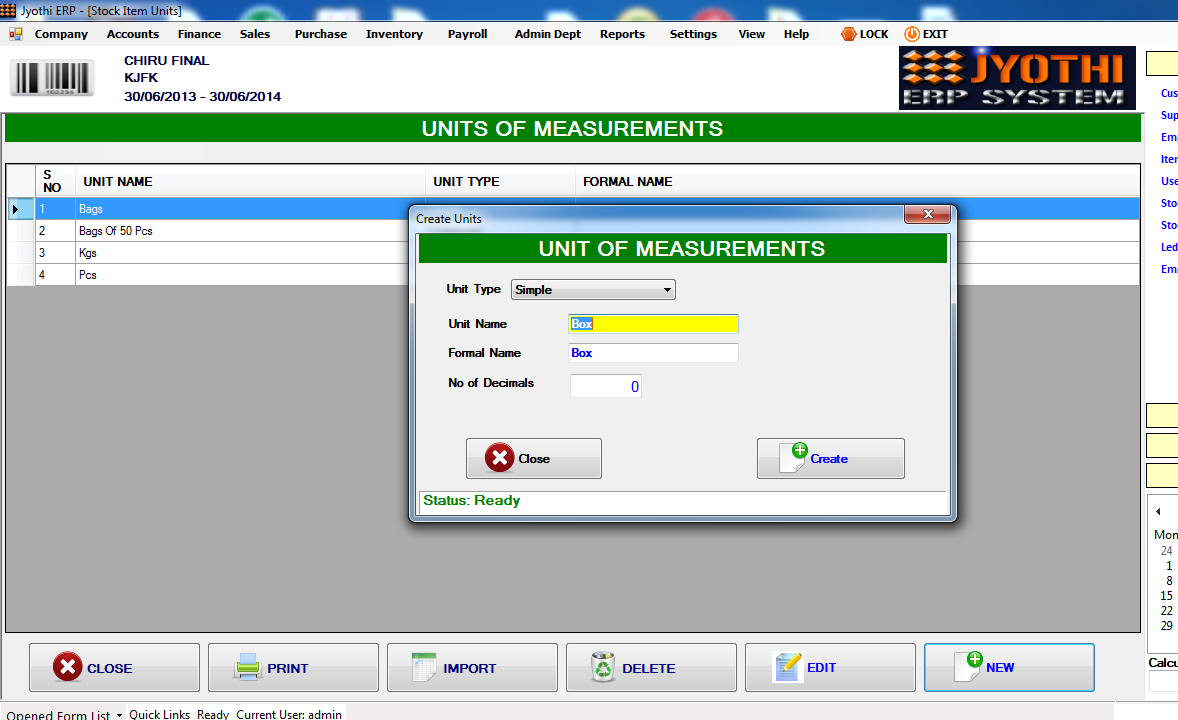Click the red X icon on Close button

point(499,458)
